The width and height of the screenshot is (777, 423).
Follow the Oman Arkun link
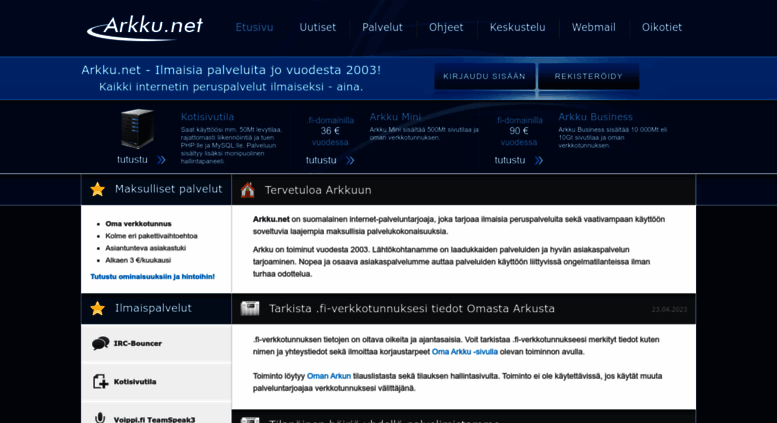point(329,376)
